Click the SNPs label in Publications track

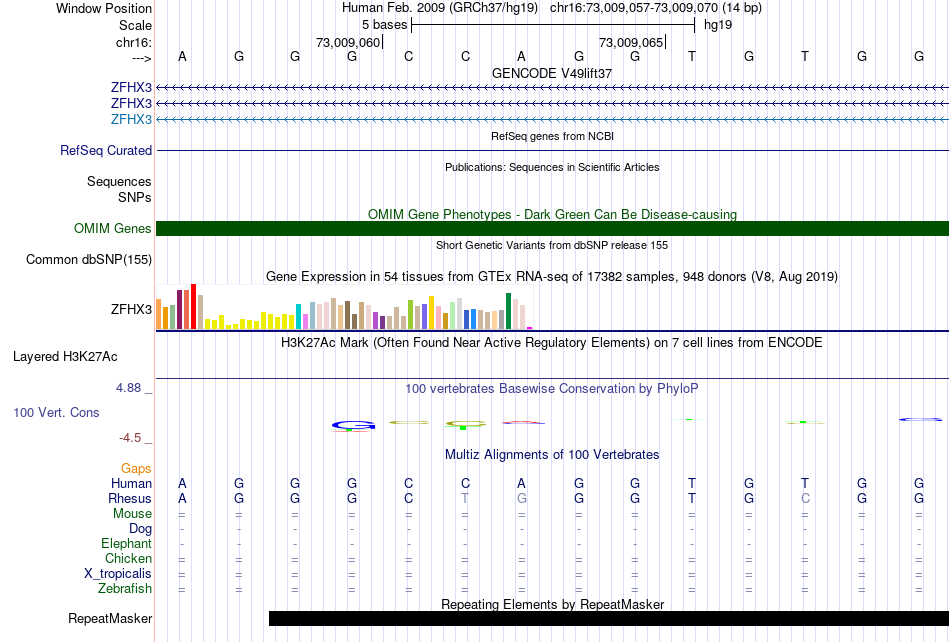[135, 197]
